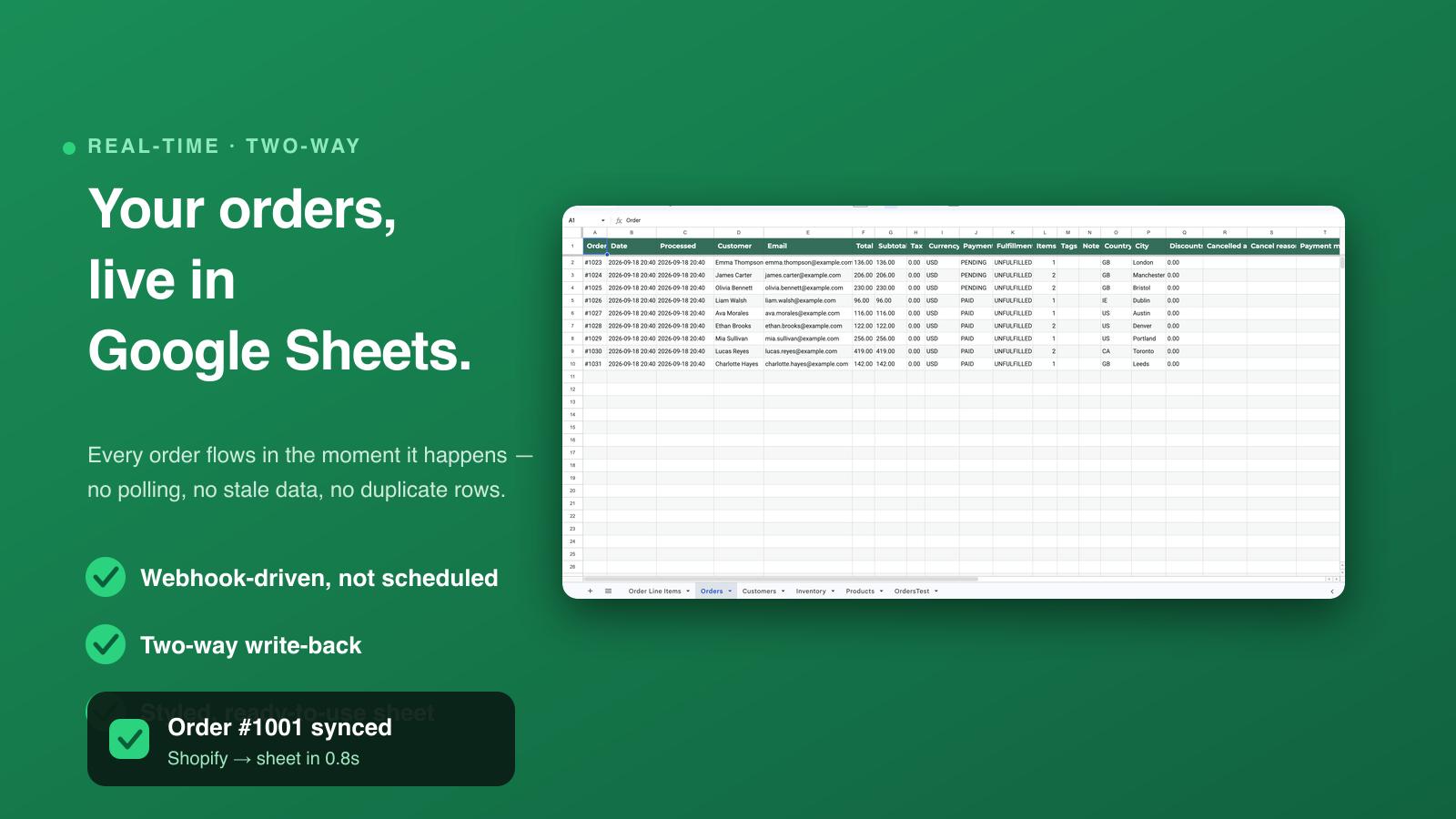Open the Inventory tab dropdown arrow
The height and width of the screenshot is (819, 1456).
pos(833,591)
